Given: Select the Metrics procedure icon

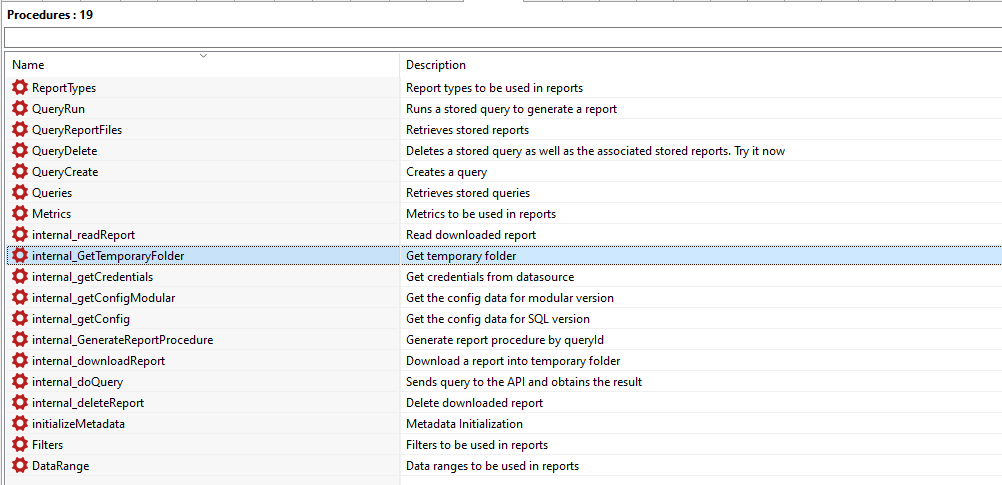Looking at the screenshot, I should pos(20,214).
